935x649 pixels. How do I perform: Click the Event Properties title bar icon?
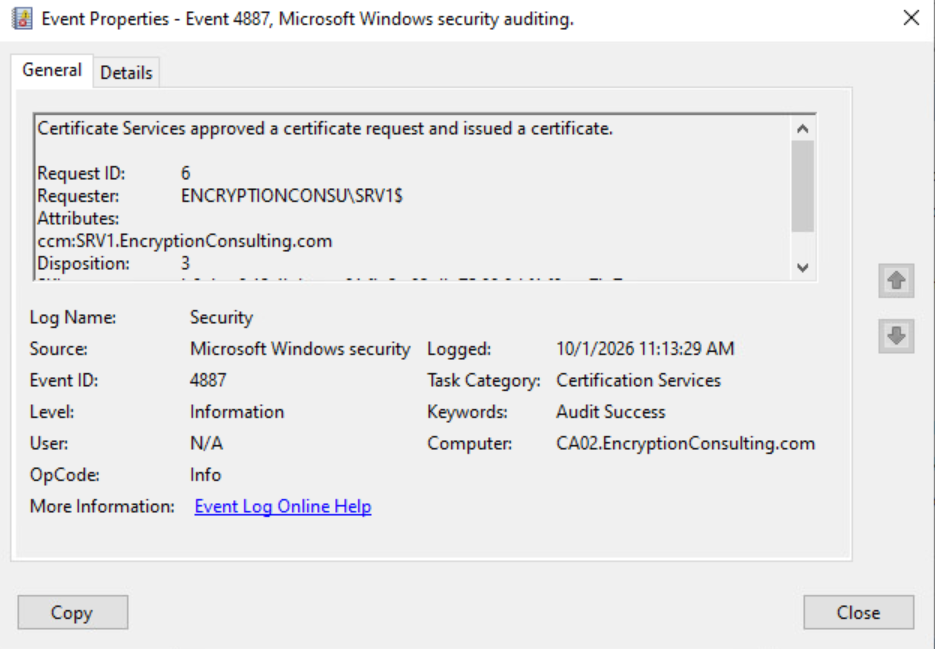(22, 18)
